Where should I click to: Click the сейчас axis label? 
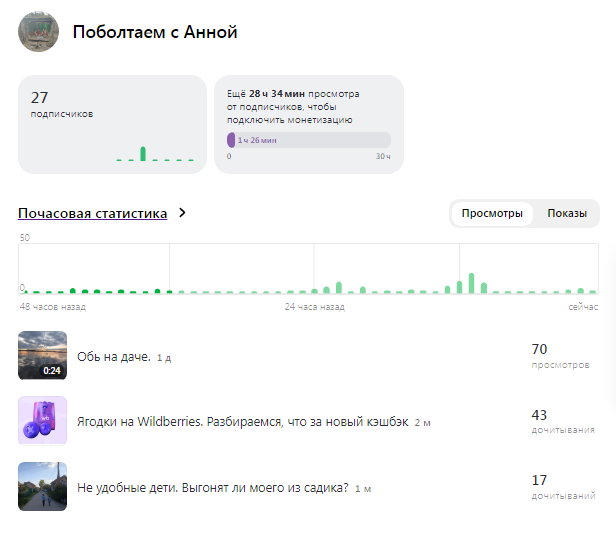[583, 307]
